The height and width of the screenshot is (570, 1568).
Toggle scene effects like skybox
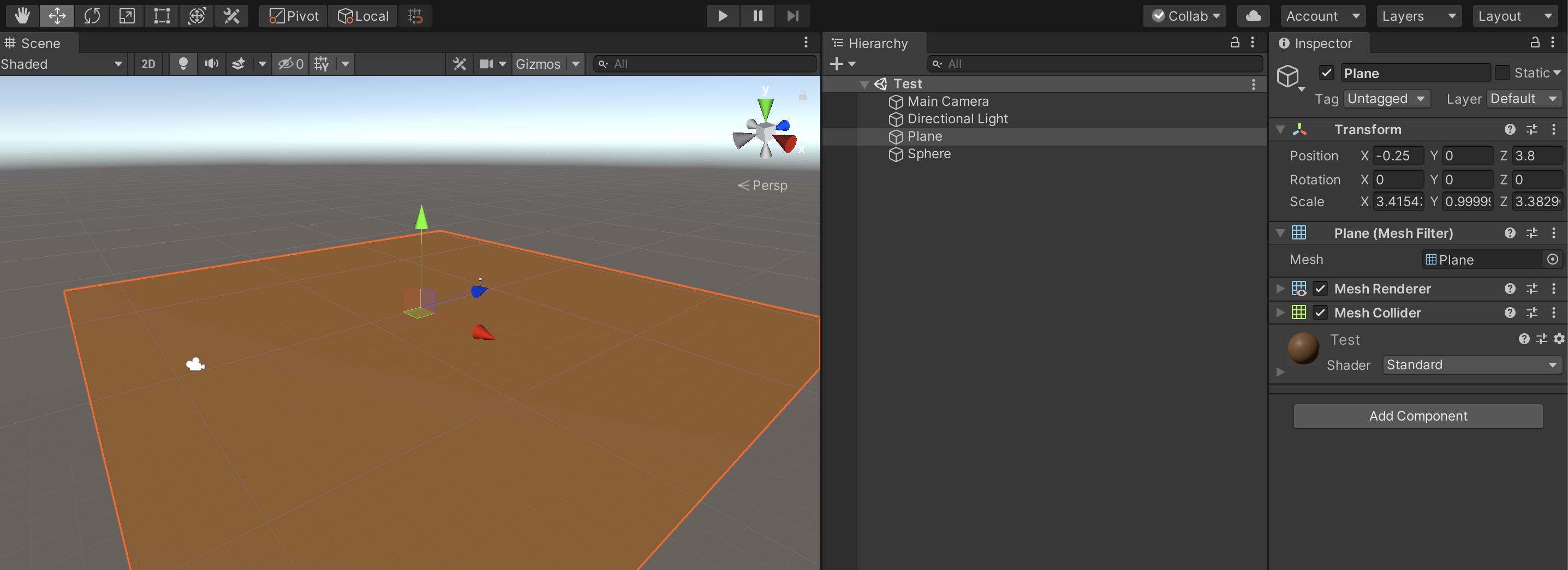(x=239, y=64)
